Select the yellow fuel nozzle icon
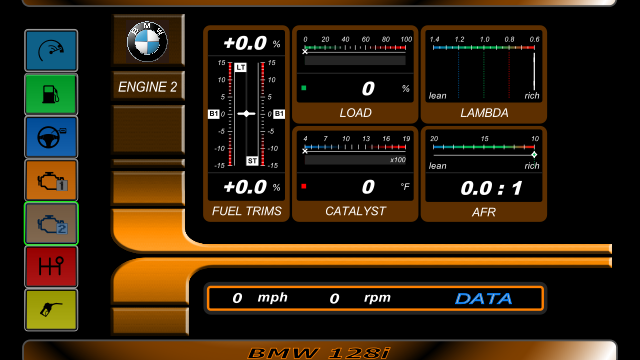Image resolution: width=640 pixels, height=360 pixels. pos(51,310)
